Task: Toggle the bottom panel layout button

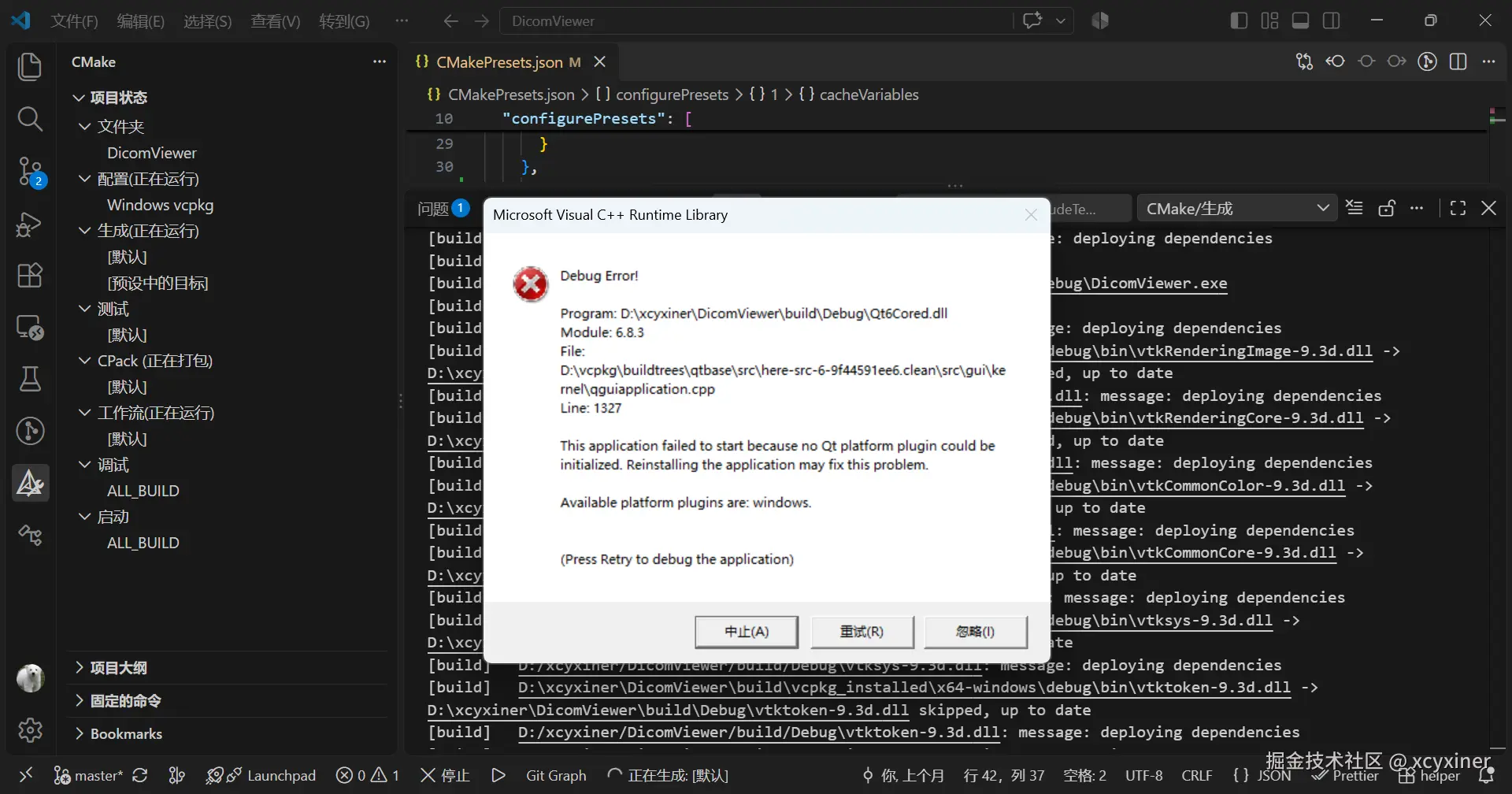Action: (1301, 20)
